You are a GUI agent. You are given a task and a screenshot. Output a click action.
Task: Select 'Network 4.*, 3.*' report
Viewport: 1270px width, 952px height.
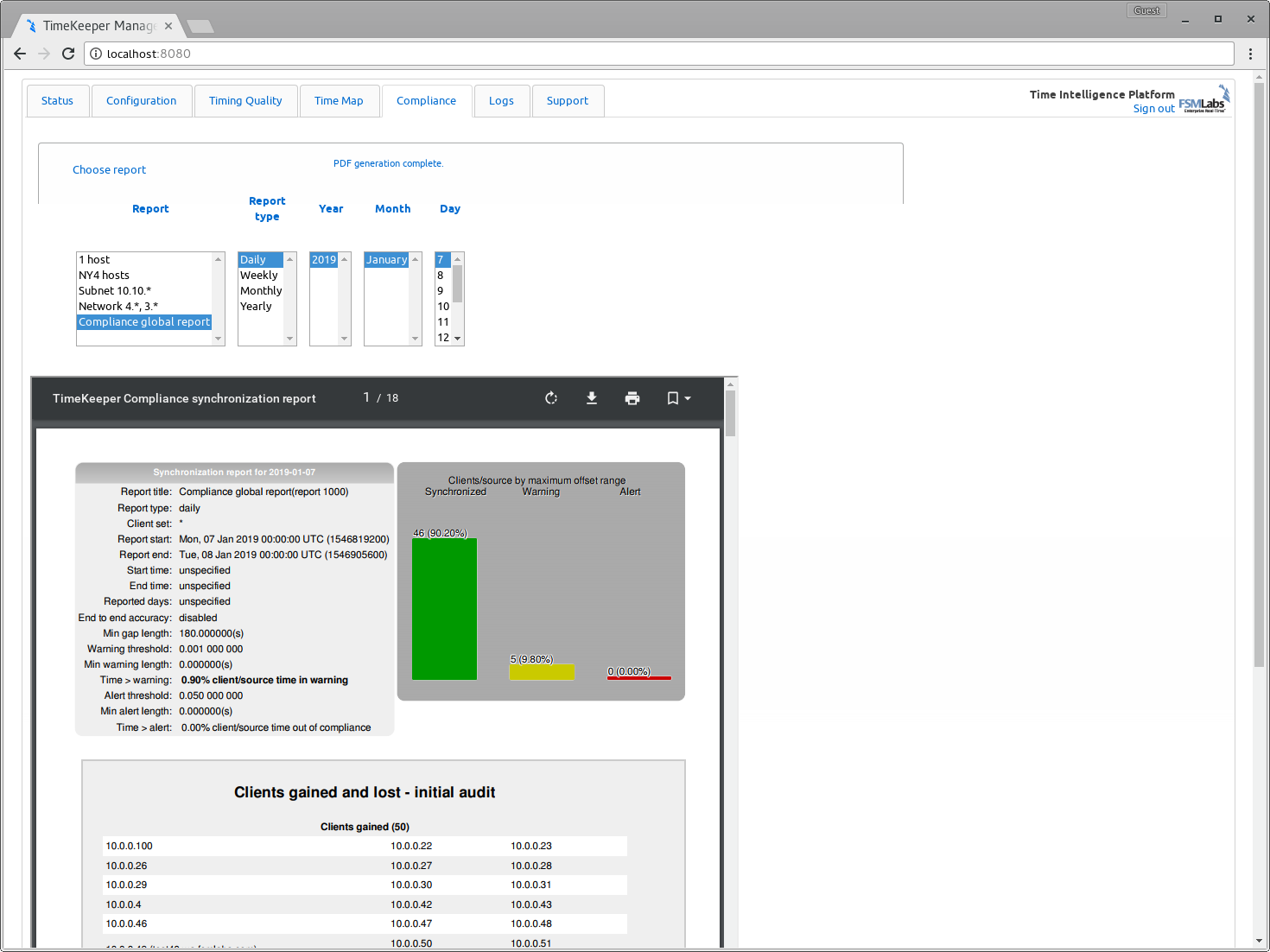pyautogui.click(x=144, y=307)
